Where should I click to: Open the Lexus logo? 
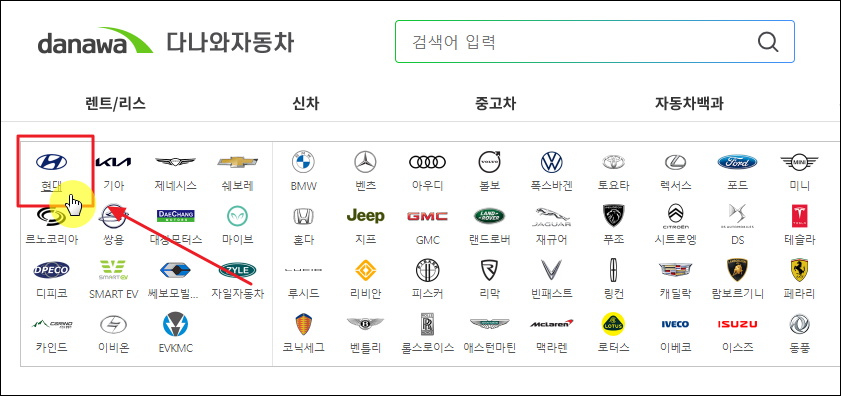[675, 162]
